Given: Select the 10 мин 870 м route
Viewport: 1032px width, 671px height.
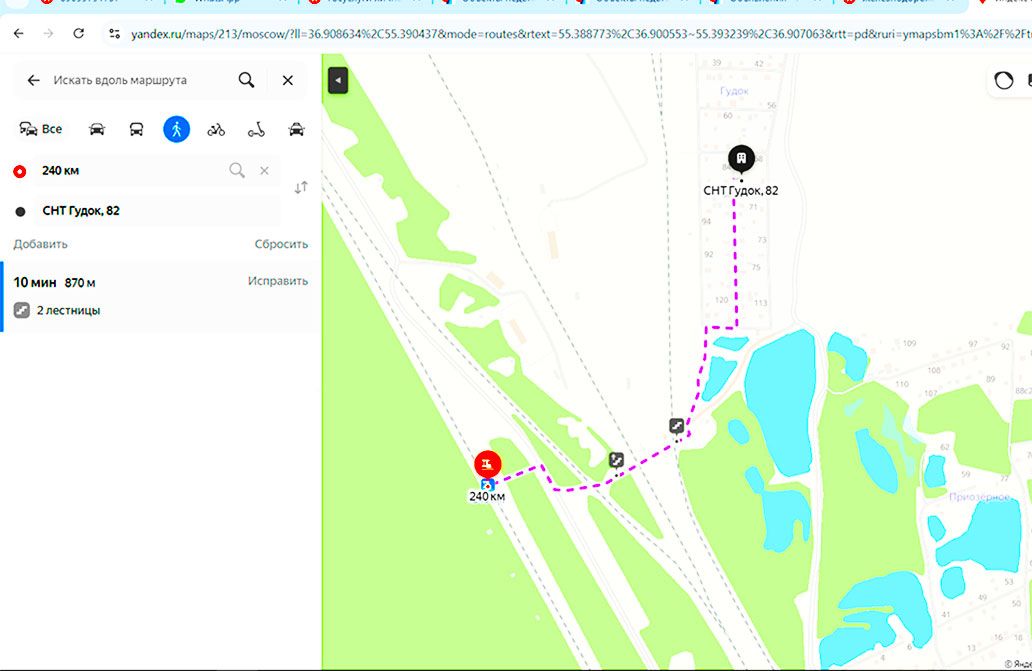Looking at the screenshot, I should pos(161,296).
